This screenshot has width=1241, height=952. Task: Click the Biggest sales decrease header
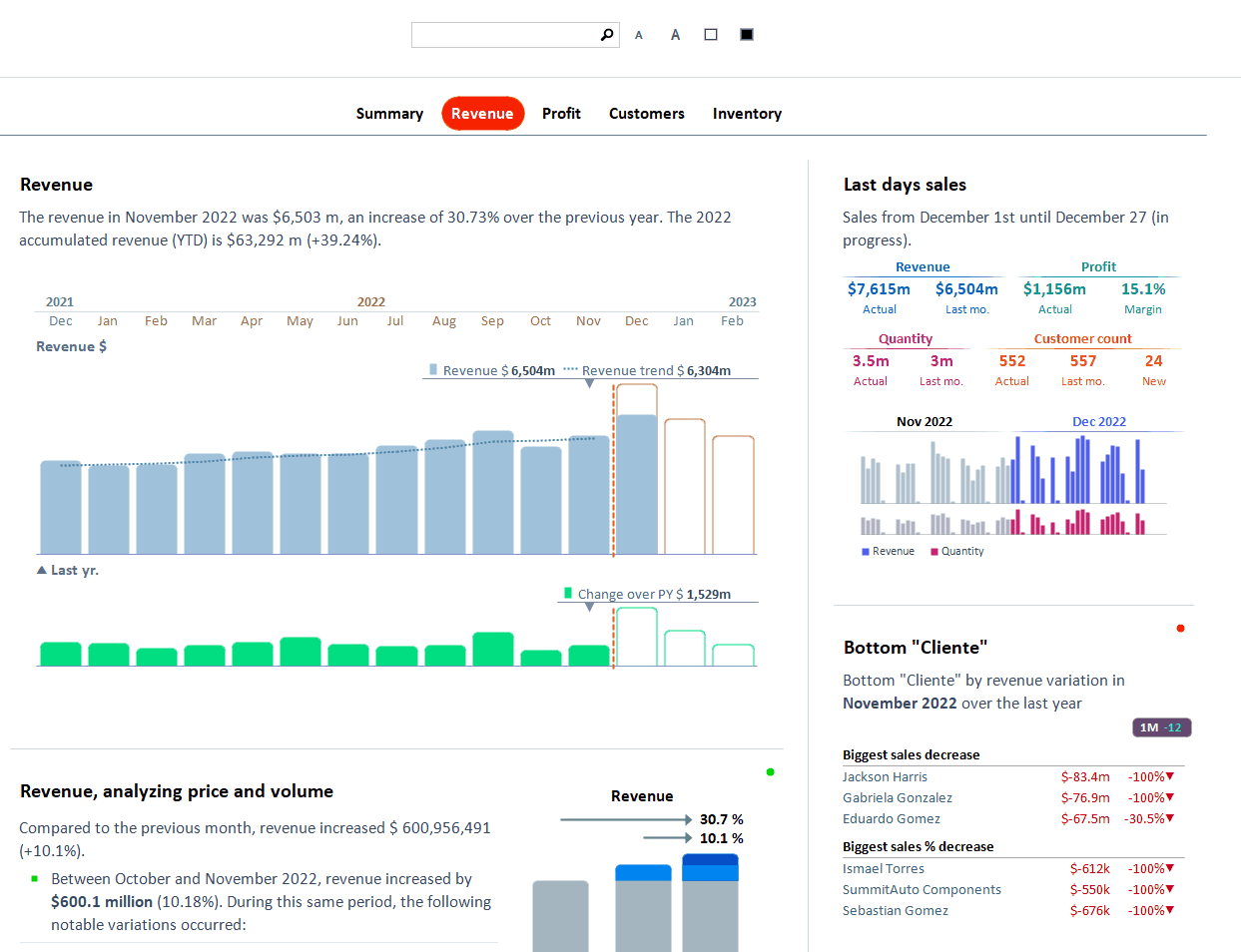click(x=911, y=754)
